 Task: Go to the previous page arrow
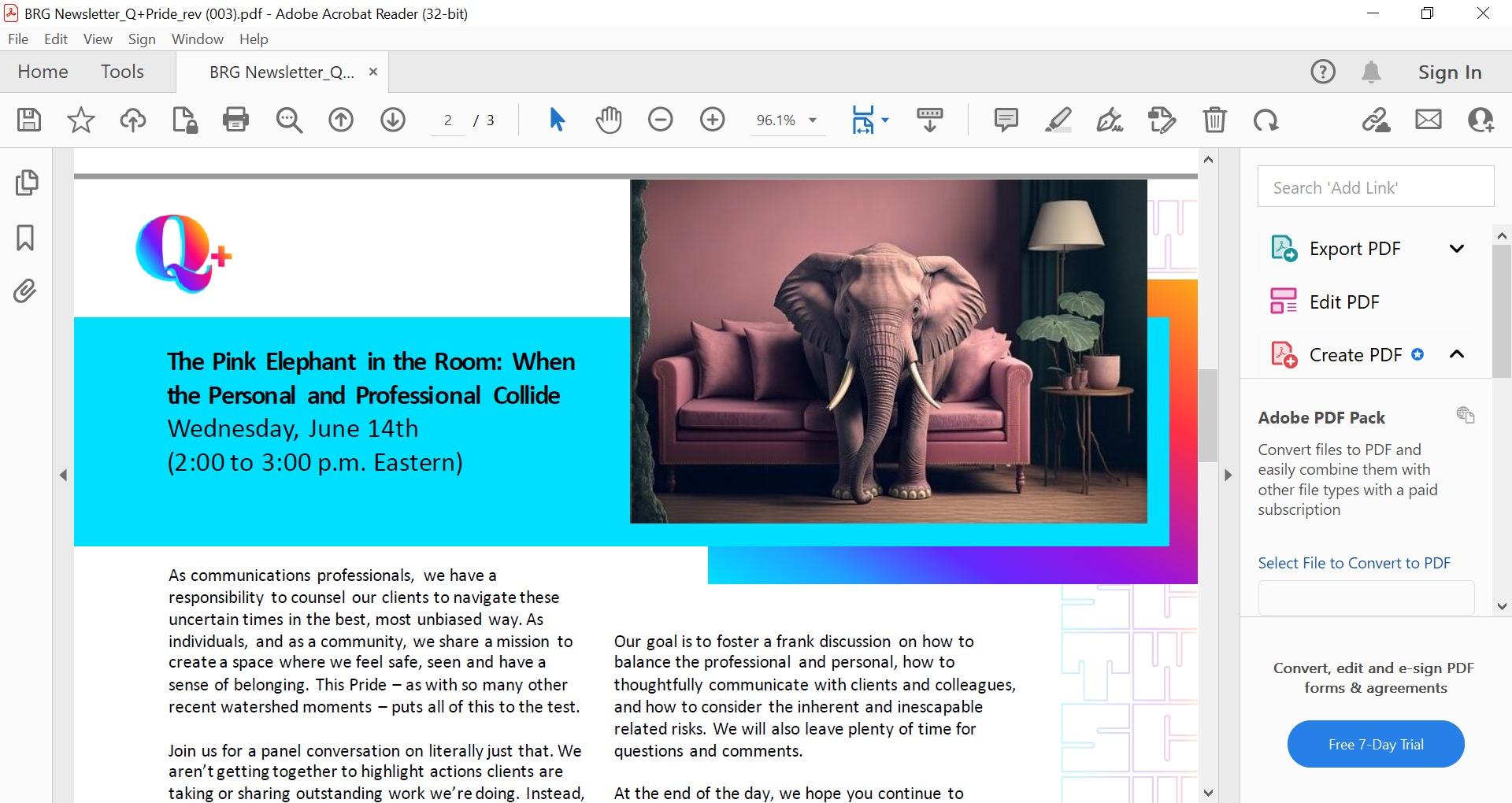click(341, 120)
